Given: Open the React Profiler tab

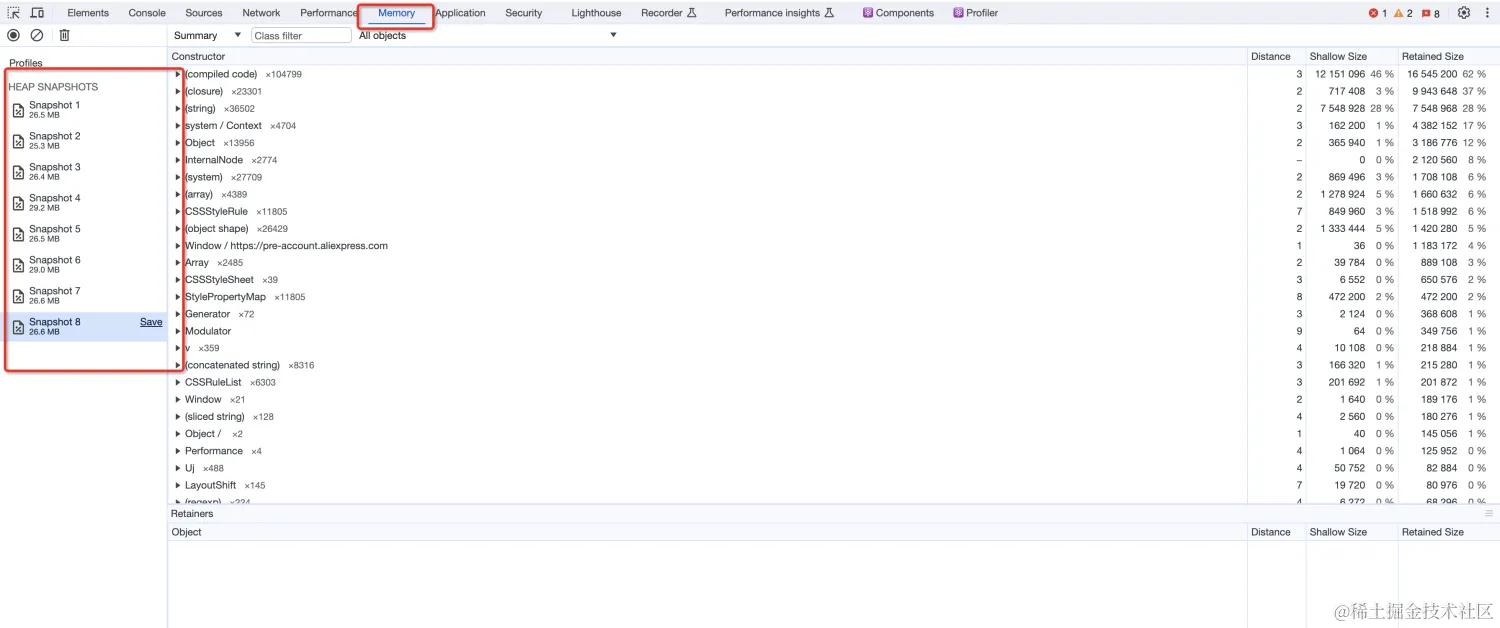Looking at the screenshot, I should (x=975, y=13).
